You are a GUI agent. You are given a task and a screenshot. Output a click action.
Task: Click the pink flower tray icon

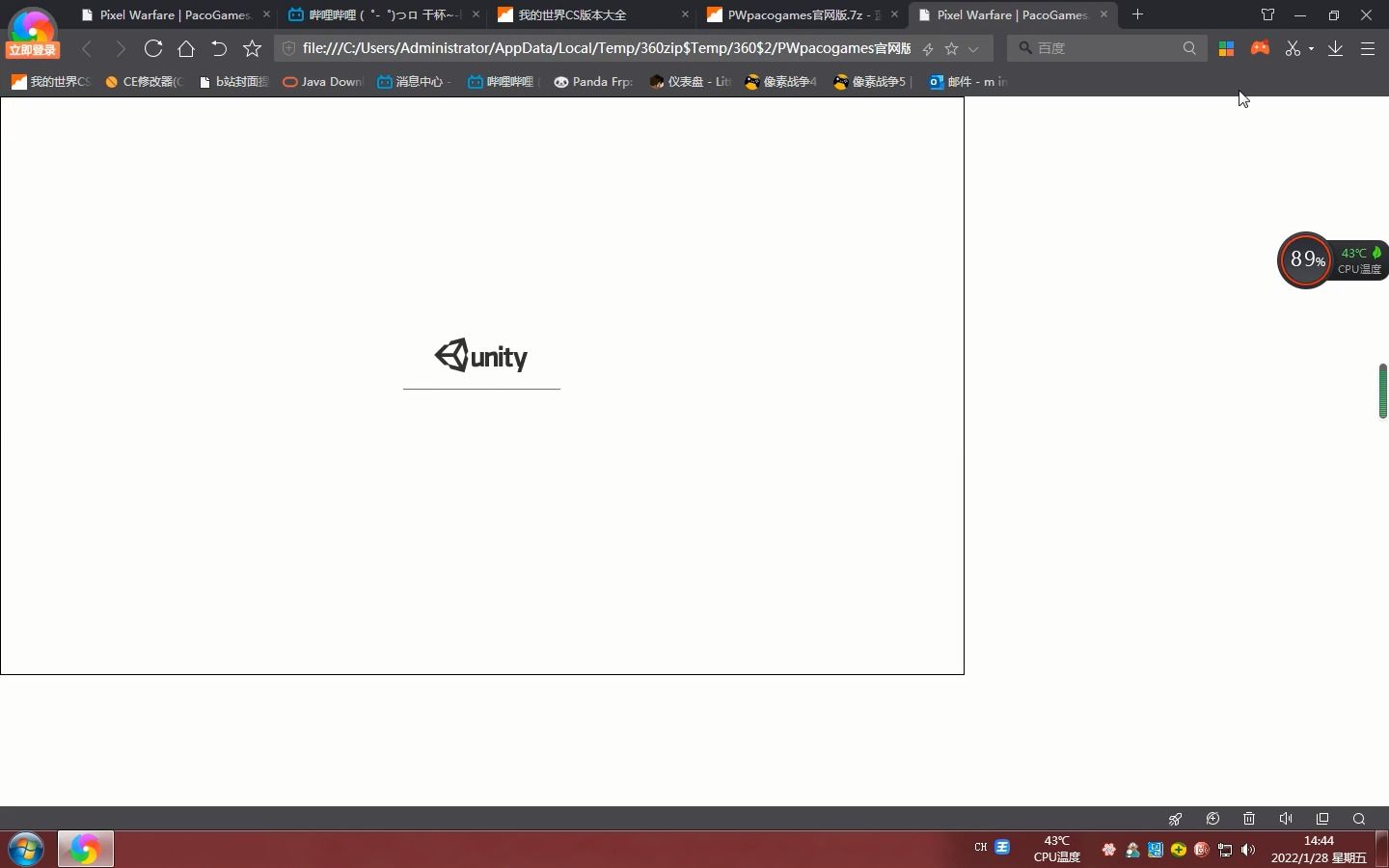(x=1109, y=850)
